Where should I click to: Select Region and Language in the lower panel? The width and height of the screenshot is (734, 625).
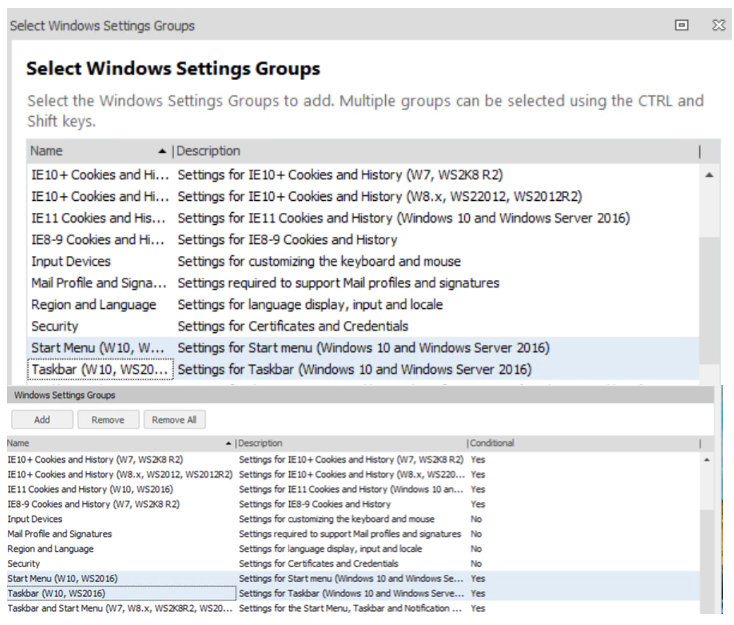pos(353,549)
